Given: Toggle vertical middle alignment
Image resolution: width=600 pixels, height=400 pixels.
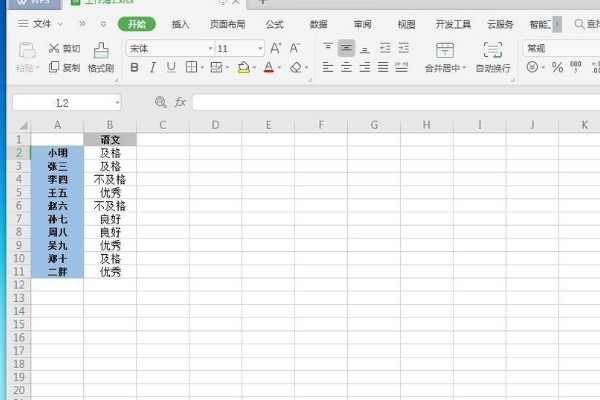Looking at the screenshot, I should pyautogui.click(x=346, y=48).
